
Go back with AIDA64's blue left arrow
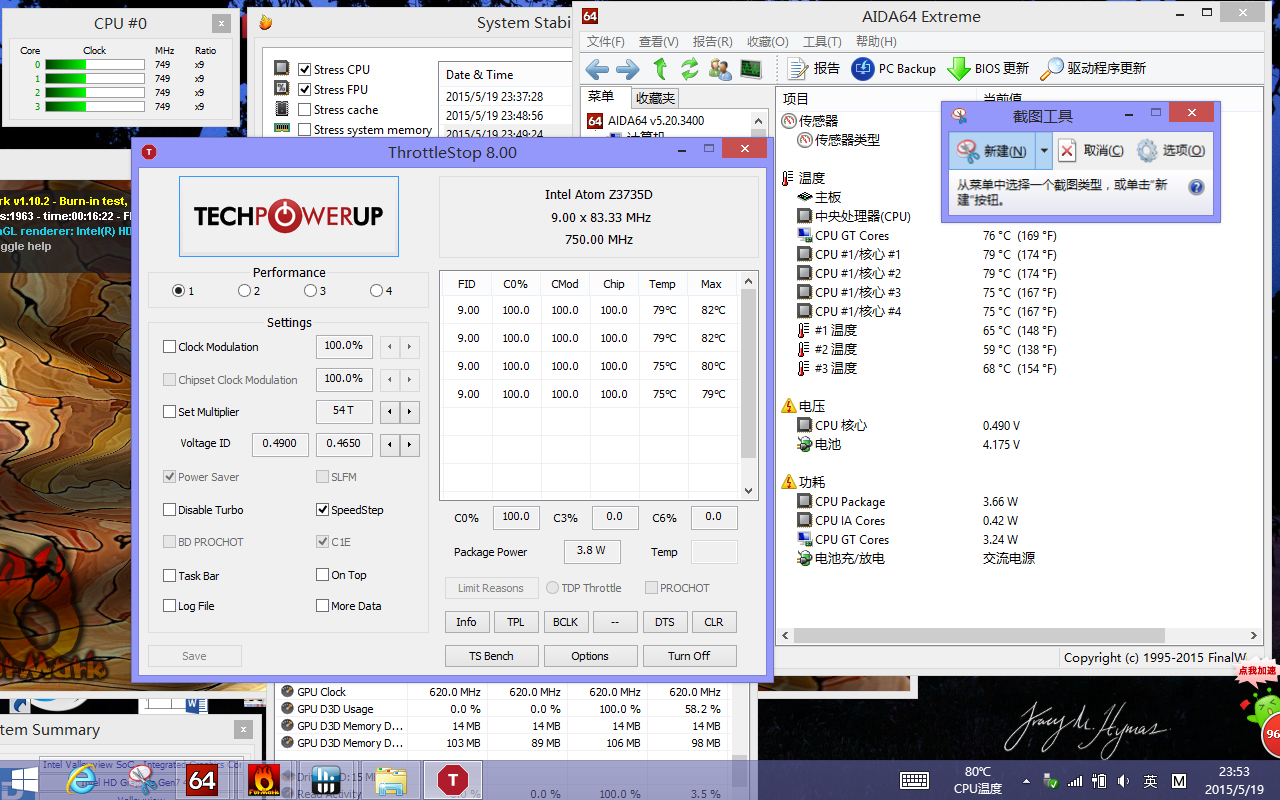tap(597, 69)
